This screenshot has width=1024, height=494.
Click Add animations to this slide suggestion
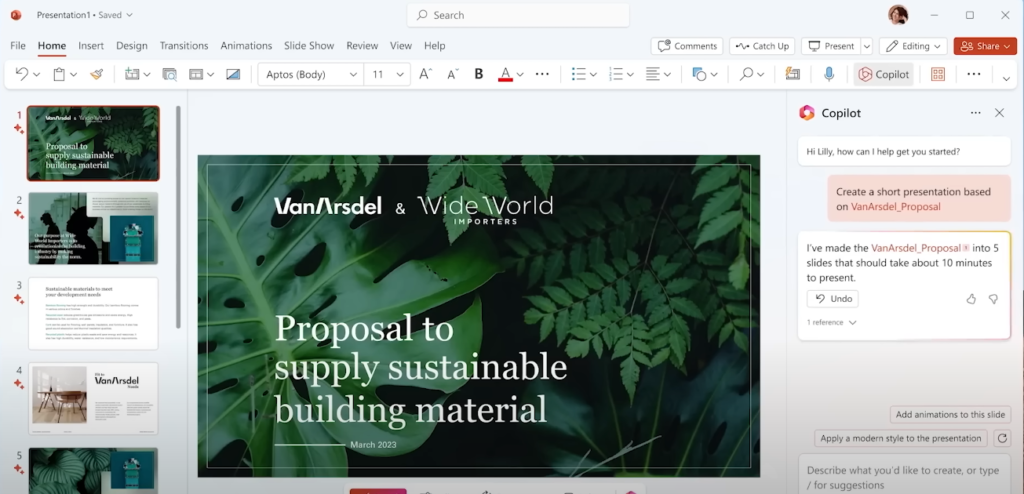tap(950, 414)
